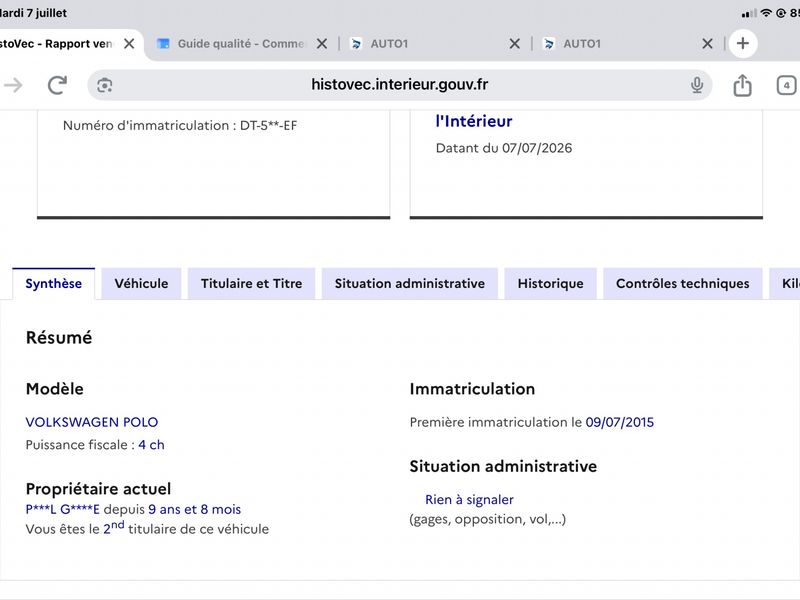Close the Guide qualité tab
The image size is (800, 600).
click(x=321, y=44)
